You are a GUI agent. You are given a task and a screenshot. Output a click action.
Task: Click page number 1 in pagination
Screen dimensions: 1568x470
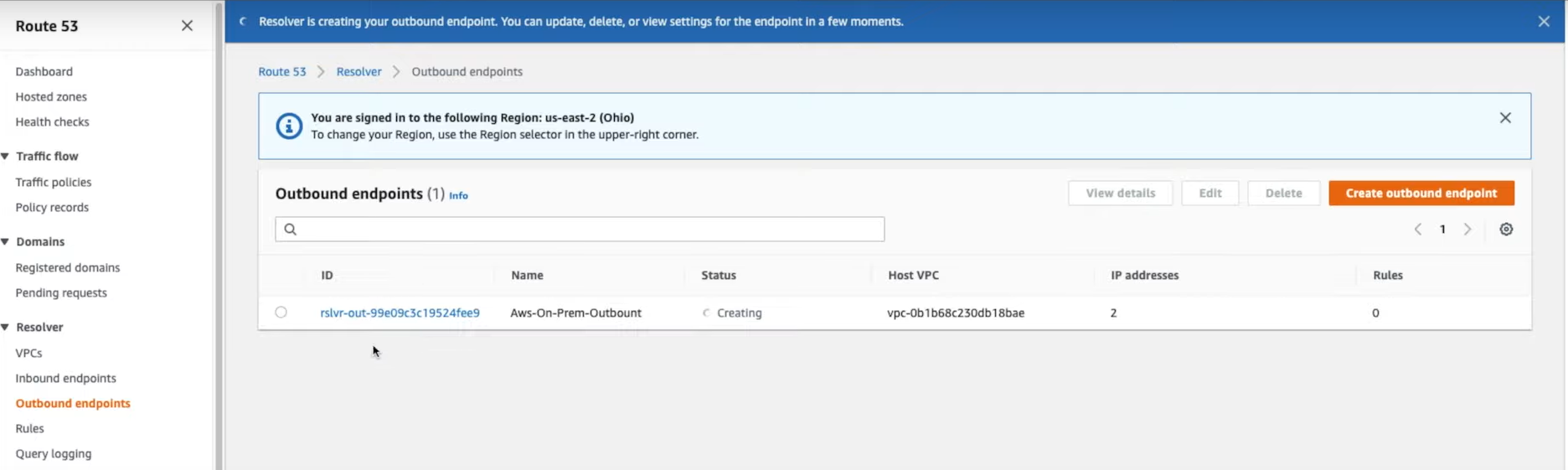coord(1442,230)
